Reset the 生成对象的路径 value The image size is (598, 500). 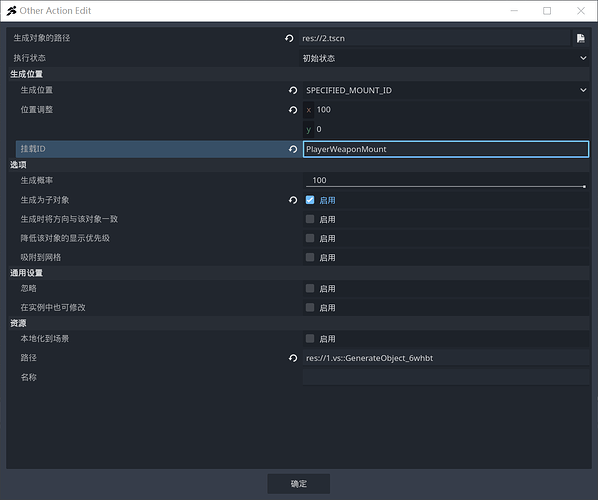[x=289, y=38]
